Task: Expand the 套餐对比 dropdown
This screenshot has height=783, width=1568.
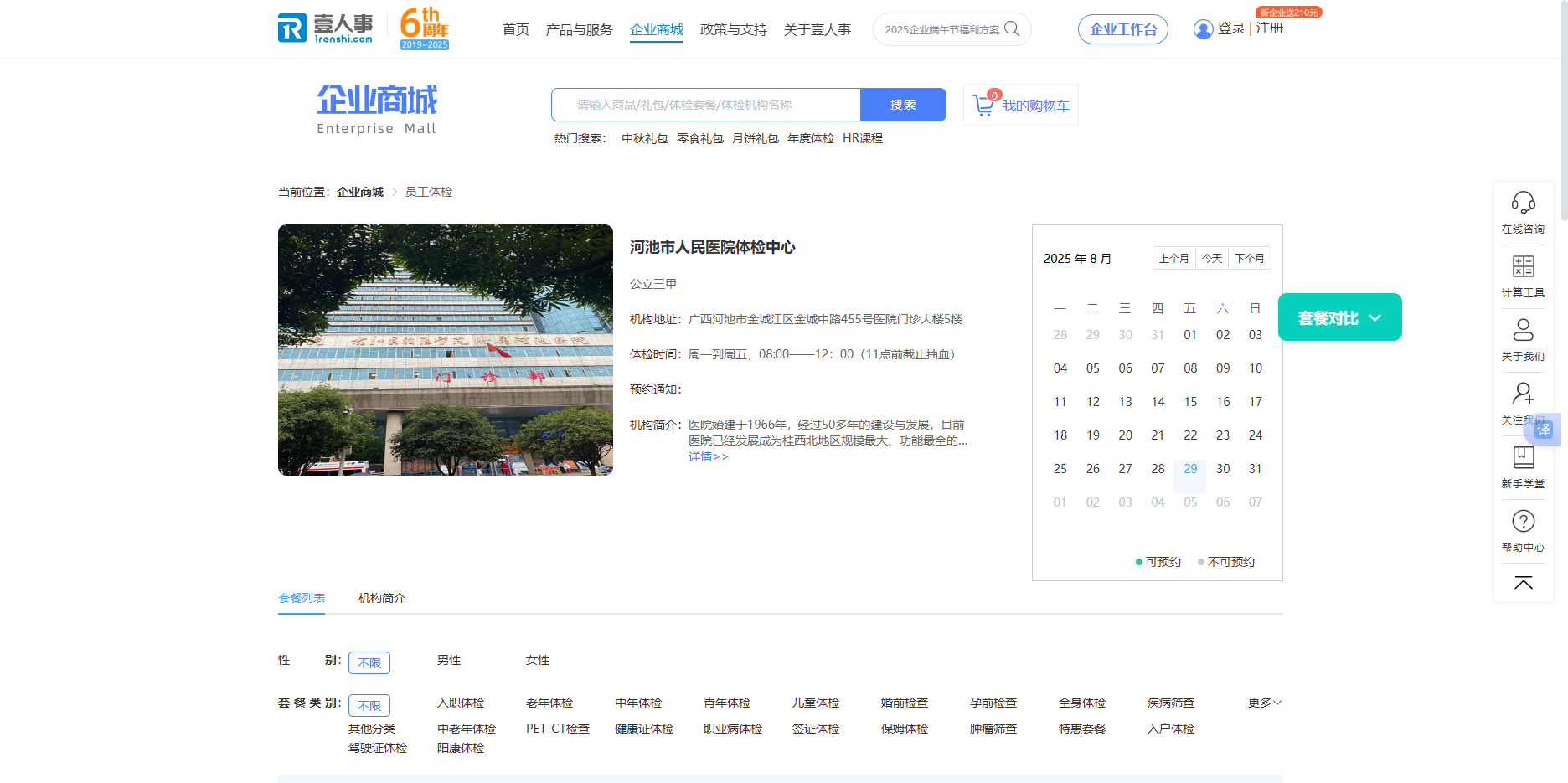Action: point(1339,317)
